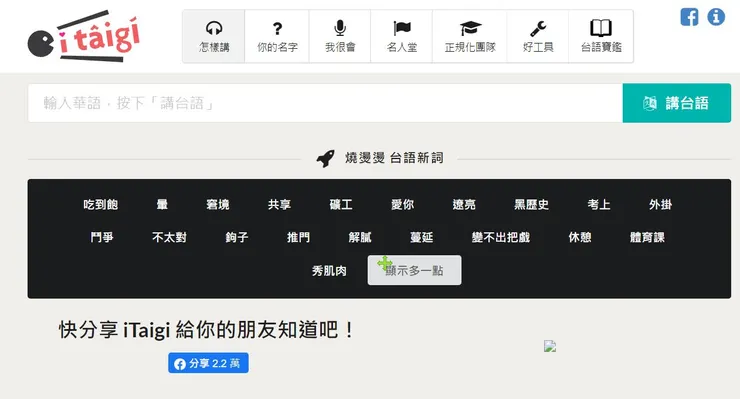Image resolution: width=740 pixels, height=399 pixels.
Task: Select the word 蔓延
Action: (421, 237)
